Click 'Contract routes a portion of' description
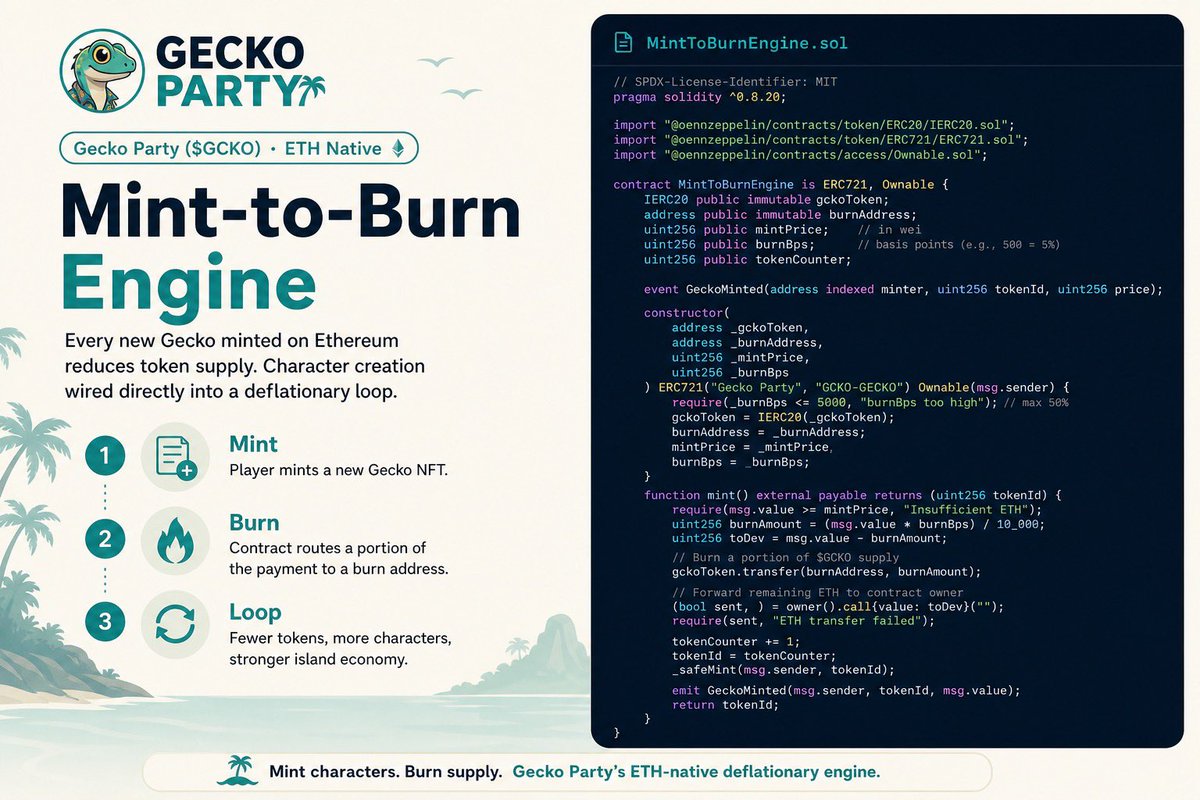Image resolution: width=1200 pixels, height=800 pixels. point(327,548)
